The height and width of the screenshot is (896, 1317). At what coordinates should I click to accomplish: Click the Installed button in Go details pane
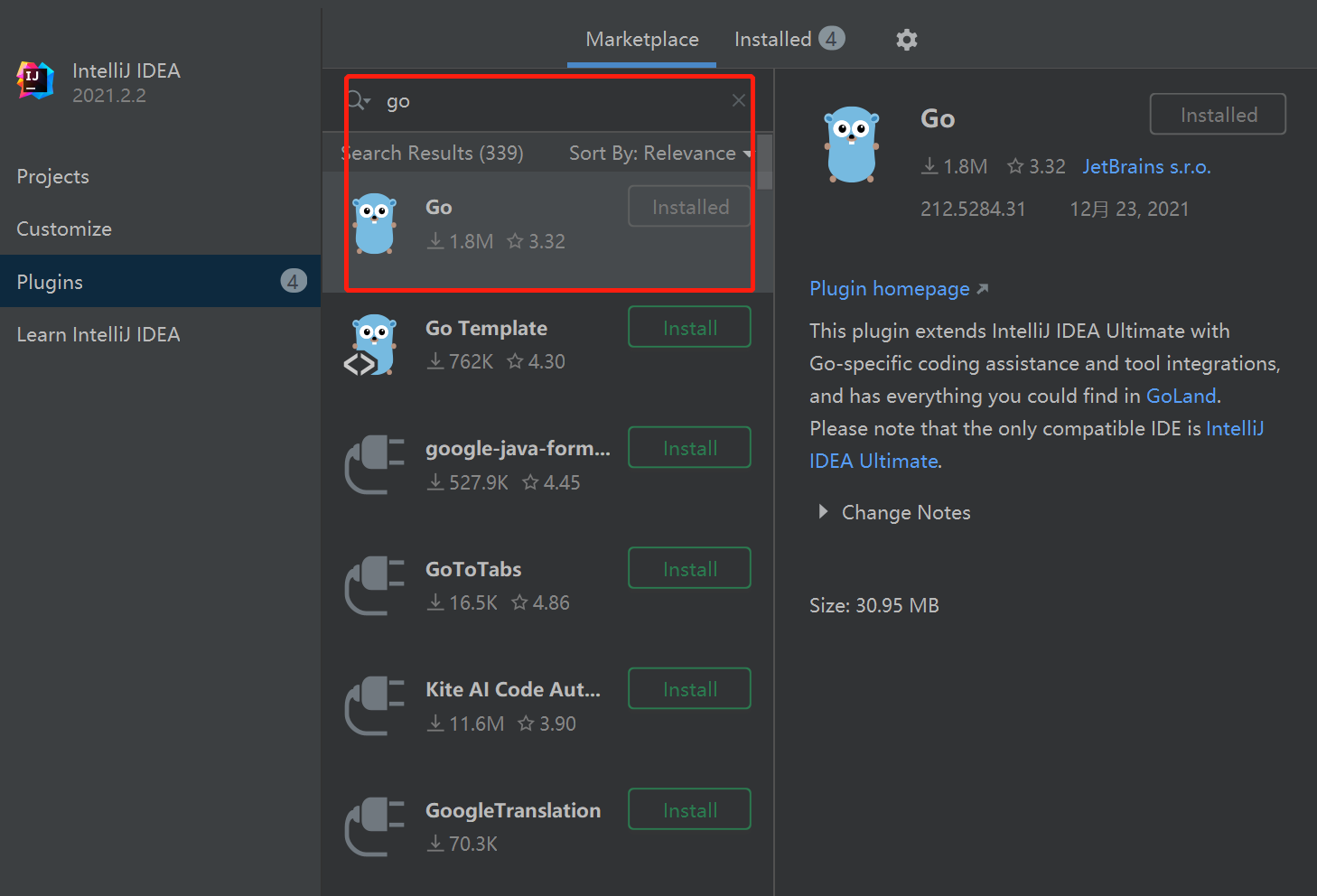click(x=1218, y=115)
